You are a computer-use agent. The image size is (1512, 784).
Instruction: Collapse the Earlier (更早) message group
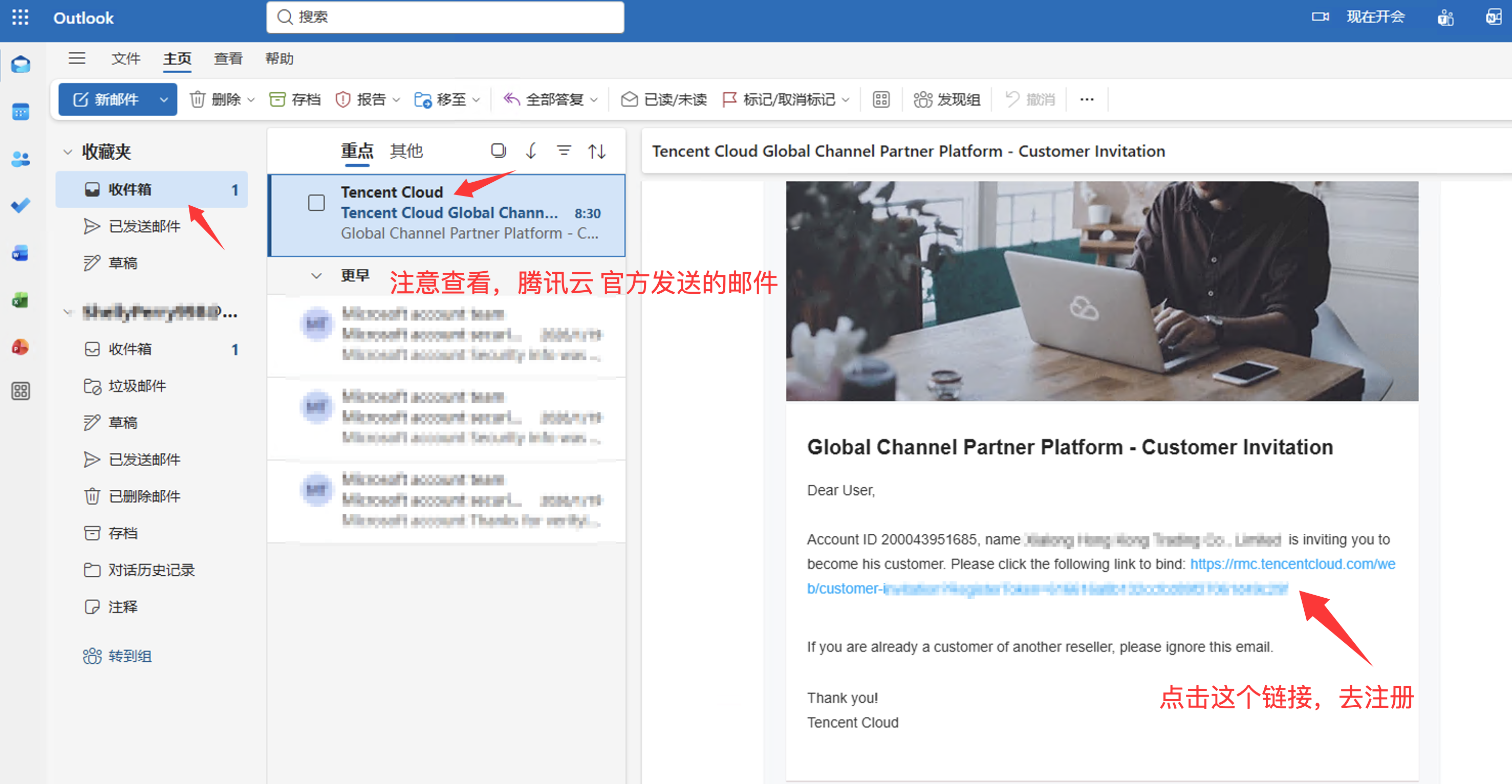point(316,275)
